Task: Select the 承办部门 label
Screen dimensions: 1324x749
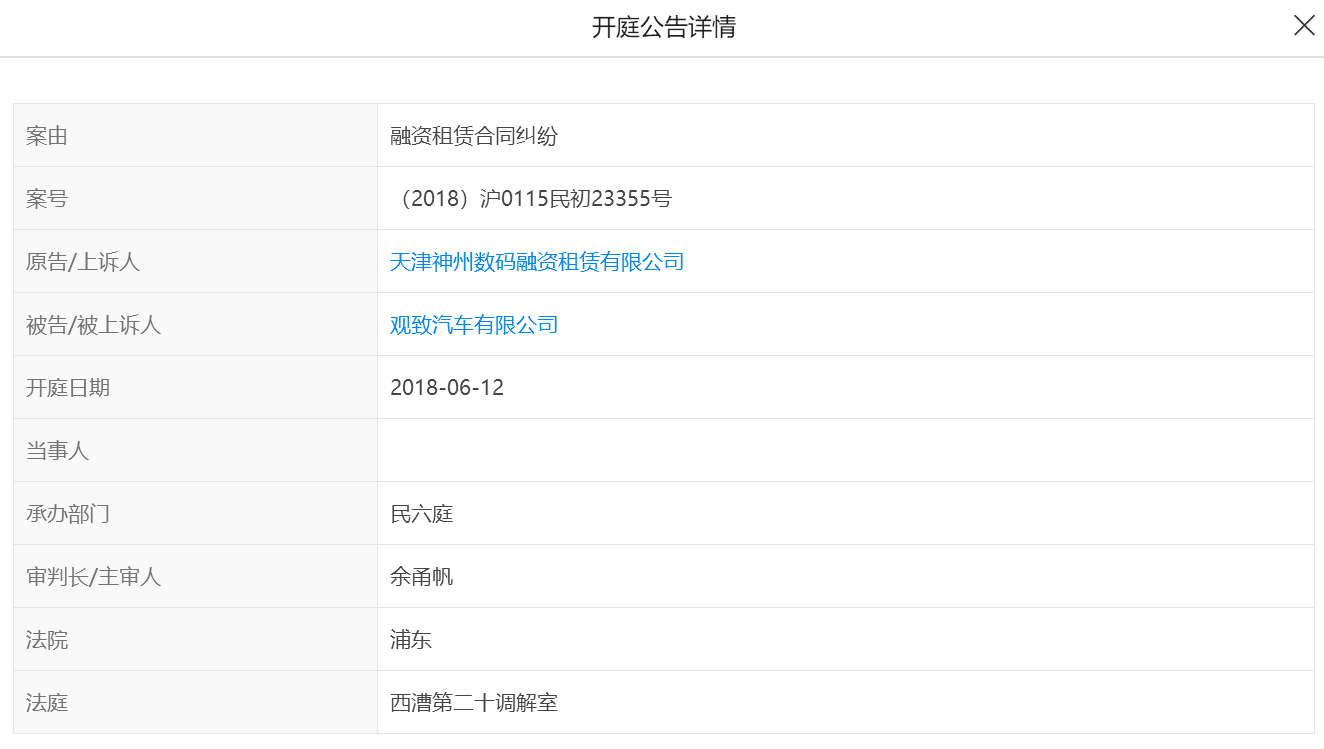Action: (68, 514)
